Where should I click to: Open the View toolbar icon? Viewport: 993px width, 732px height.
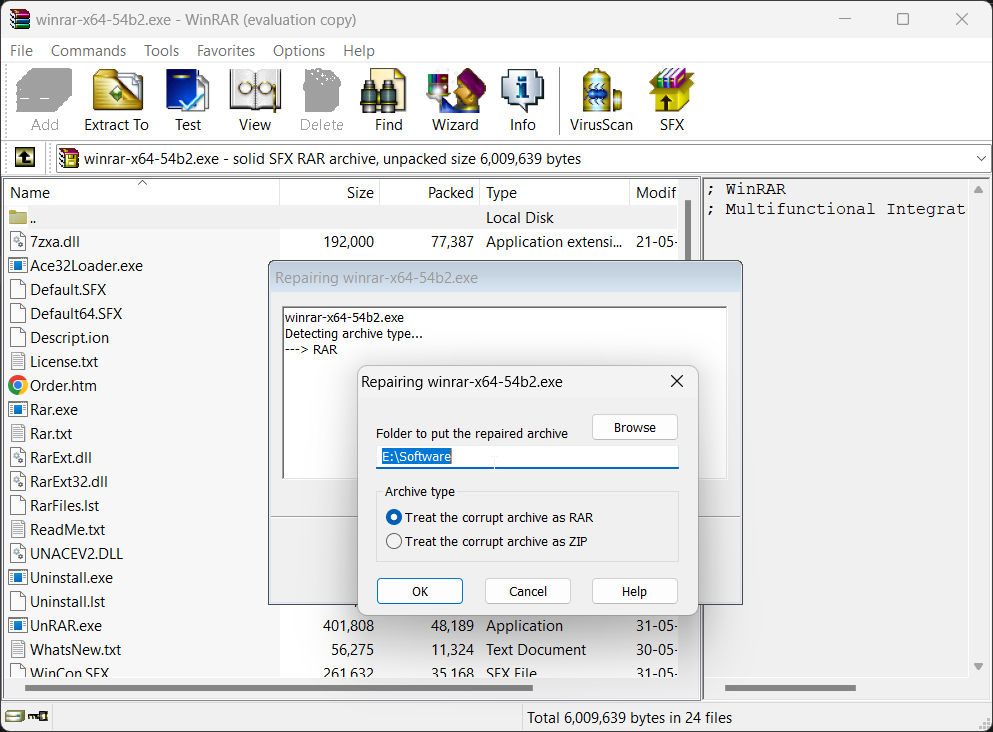(x=255, y=91)
